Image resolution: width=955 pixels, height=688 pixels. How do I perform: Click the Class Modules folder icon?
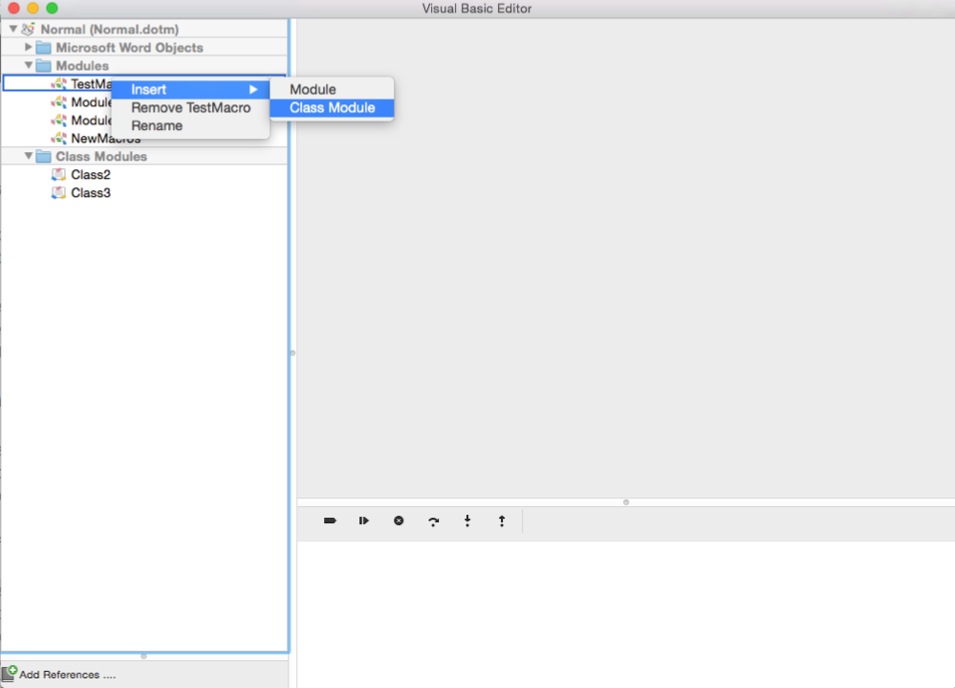point(43,156)
